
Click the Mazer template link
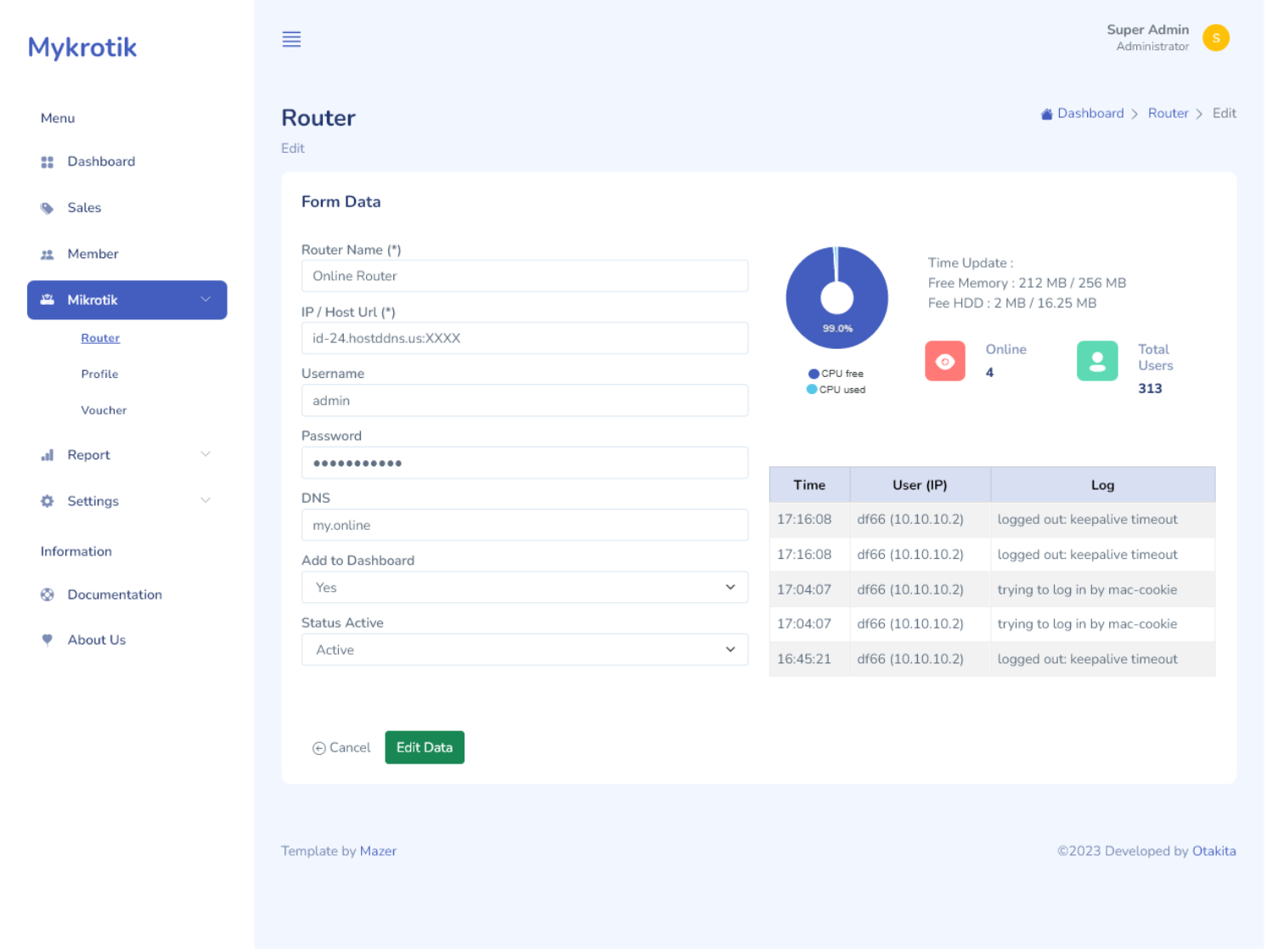(378, 851)
